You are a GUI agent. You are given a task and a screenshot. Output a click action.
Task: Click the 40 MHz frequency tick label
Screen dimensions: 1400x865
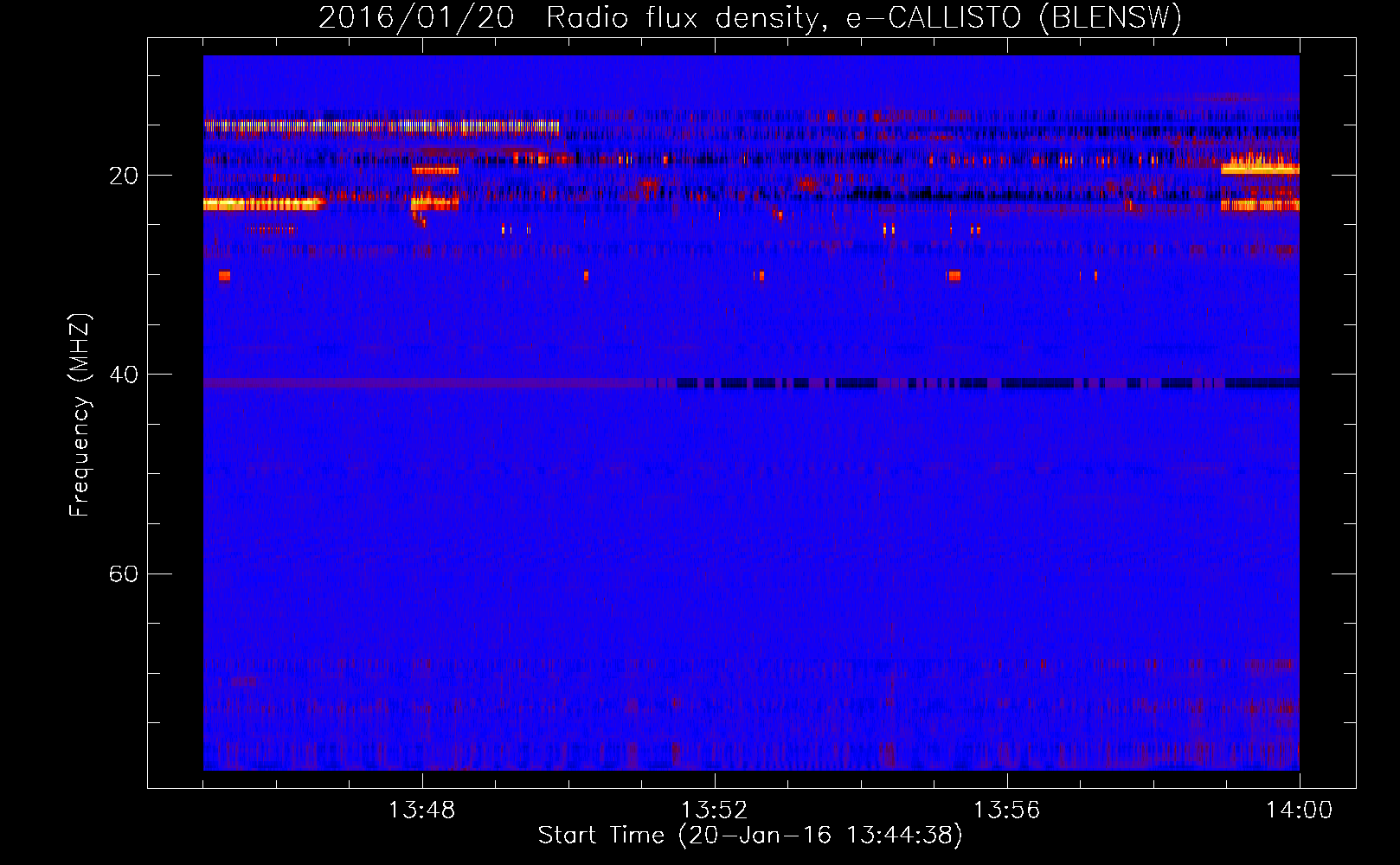point(124,375)
